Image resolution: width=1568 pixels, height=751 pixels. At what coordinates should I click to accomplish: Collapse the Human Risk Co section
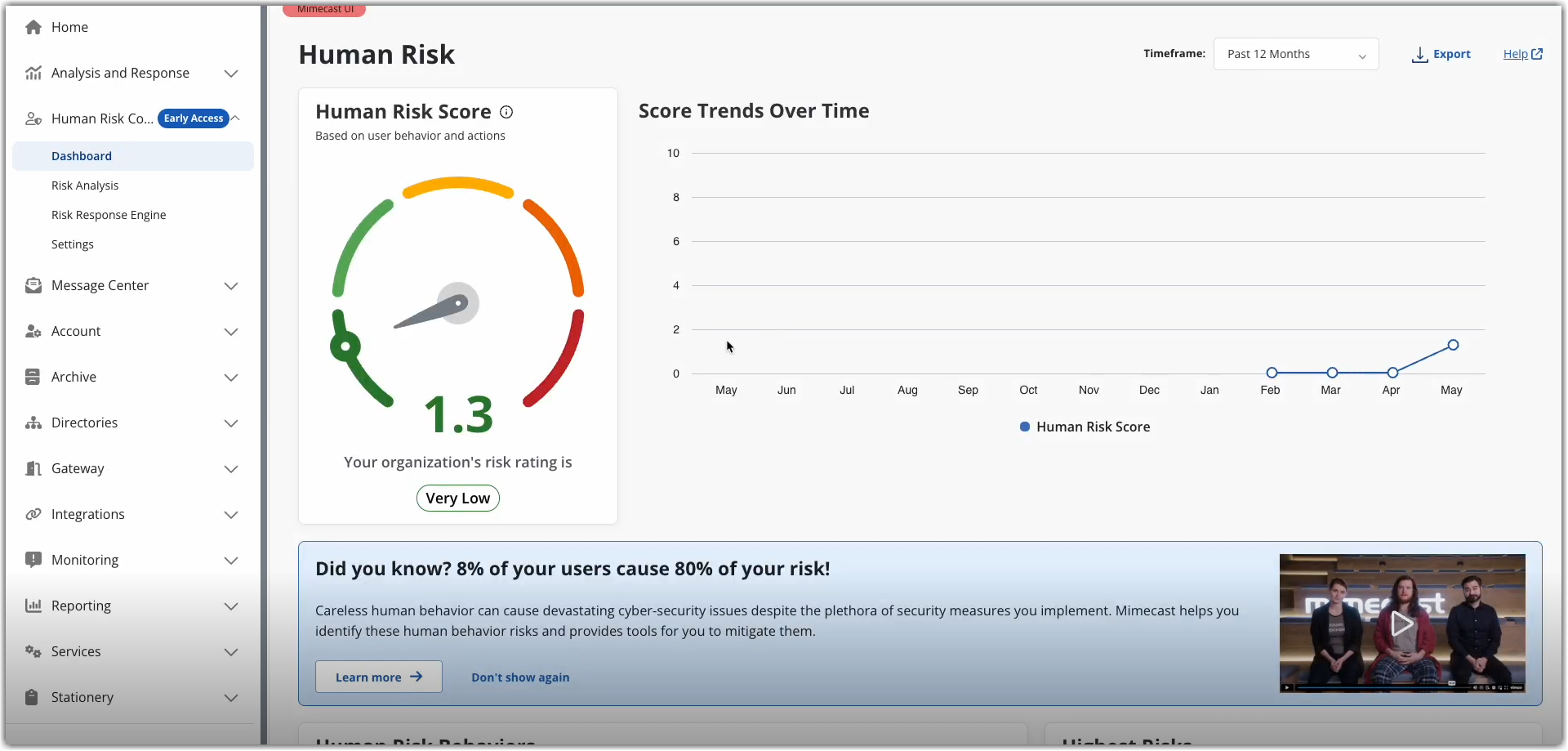tap(235, 118)
